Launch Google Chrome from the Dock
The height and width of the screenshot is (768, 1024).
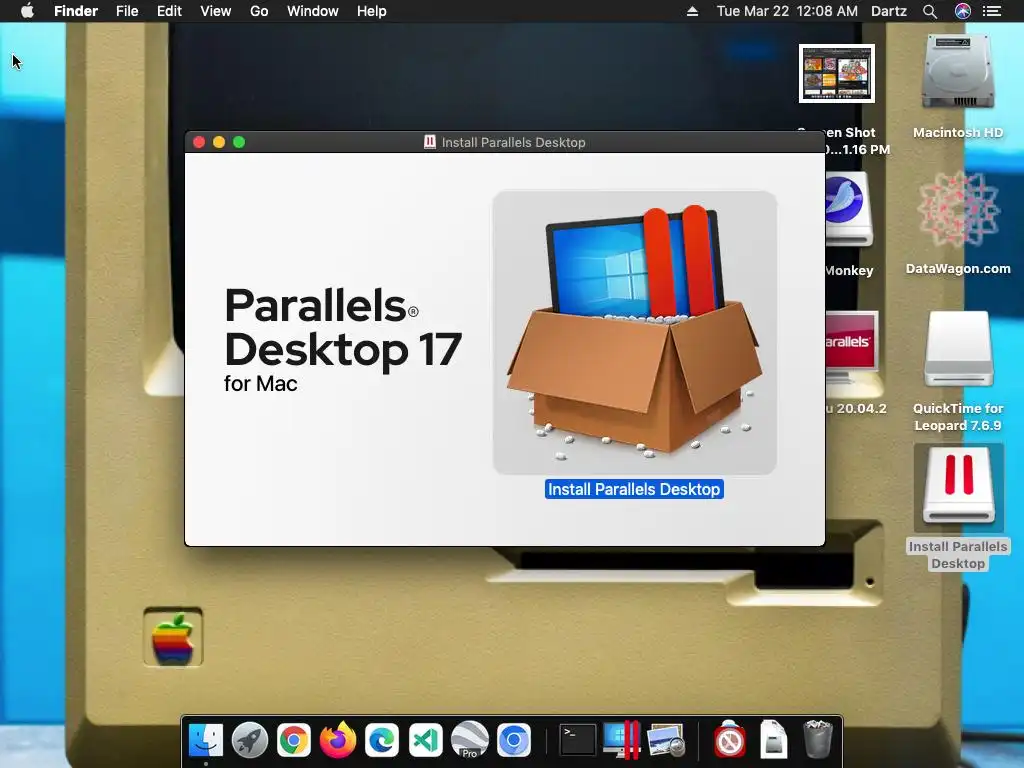[x=294, y=741]
